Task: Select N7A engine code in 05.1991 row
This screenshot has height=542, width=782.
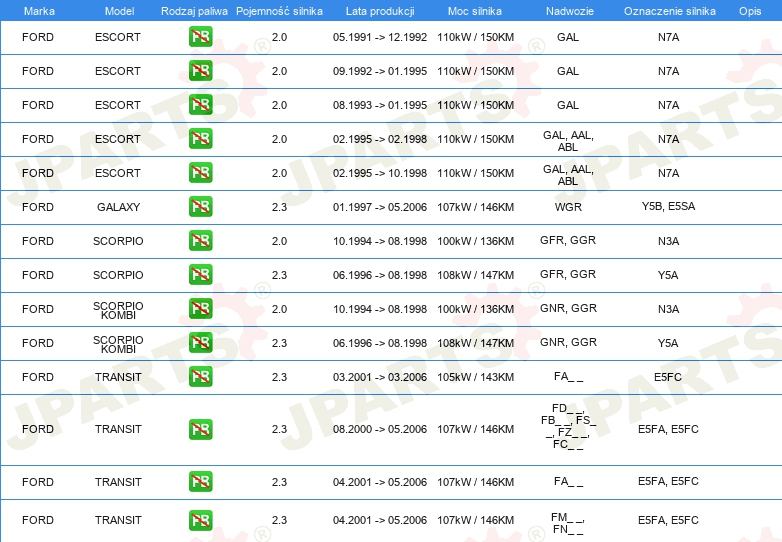Action: tap(668, 37)
